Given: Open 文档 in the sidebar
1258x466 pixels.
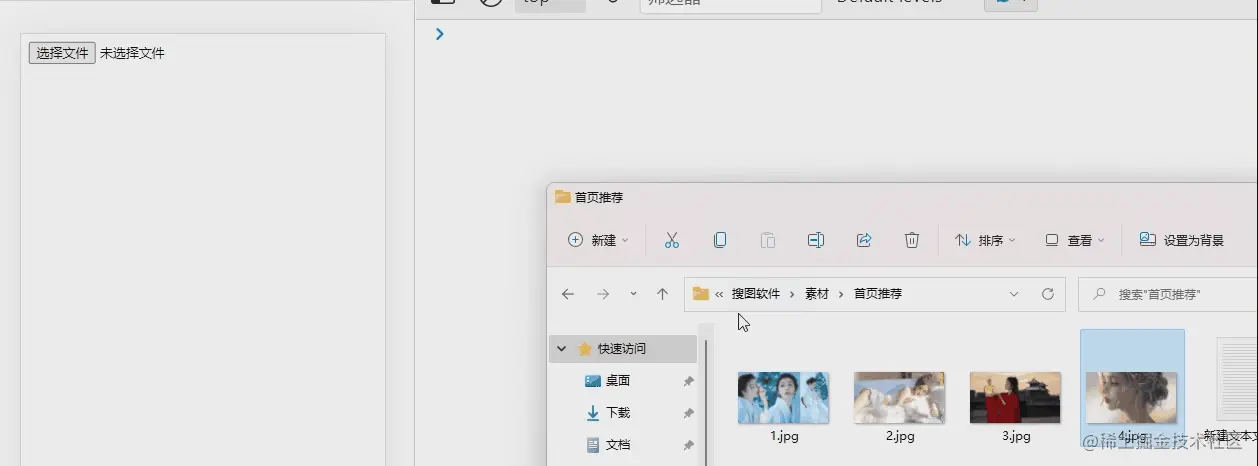Looking at the screenshot, I should (618, 445).
